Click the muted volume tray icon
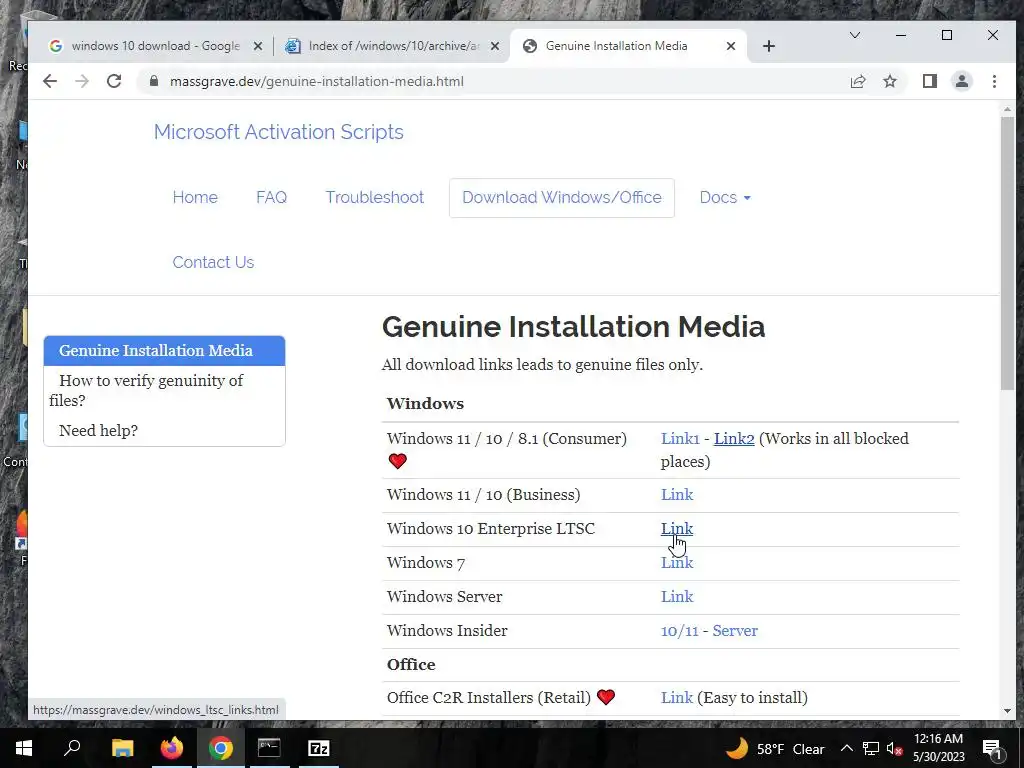Viewport: 1024px width, 768px height. pyautogui.click(x=895, y=748)
